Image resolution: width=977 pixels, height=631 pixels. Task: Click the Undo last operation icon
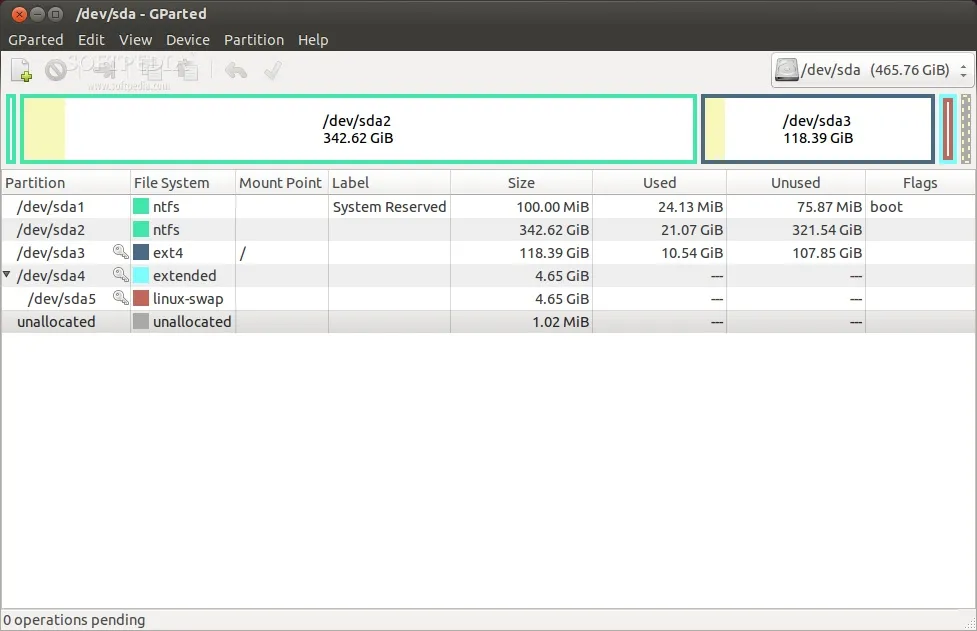pyautogui.click(x=236, y=70)
